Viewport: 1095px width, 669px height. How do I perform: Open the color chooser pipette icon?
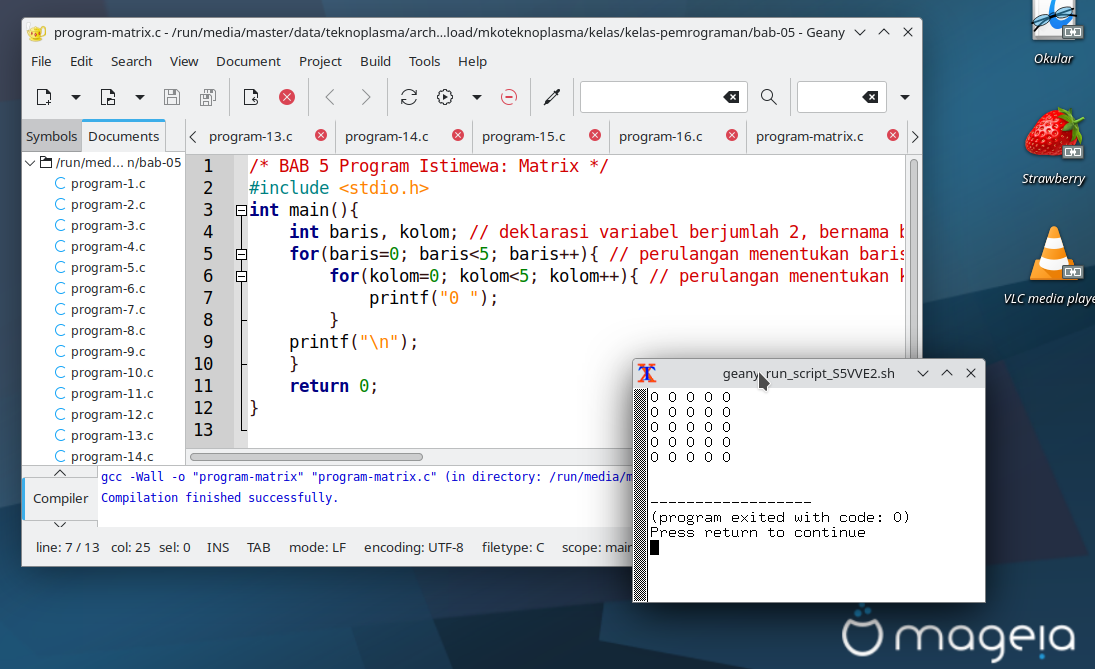pyautogui.click(x=552, y=97)
